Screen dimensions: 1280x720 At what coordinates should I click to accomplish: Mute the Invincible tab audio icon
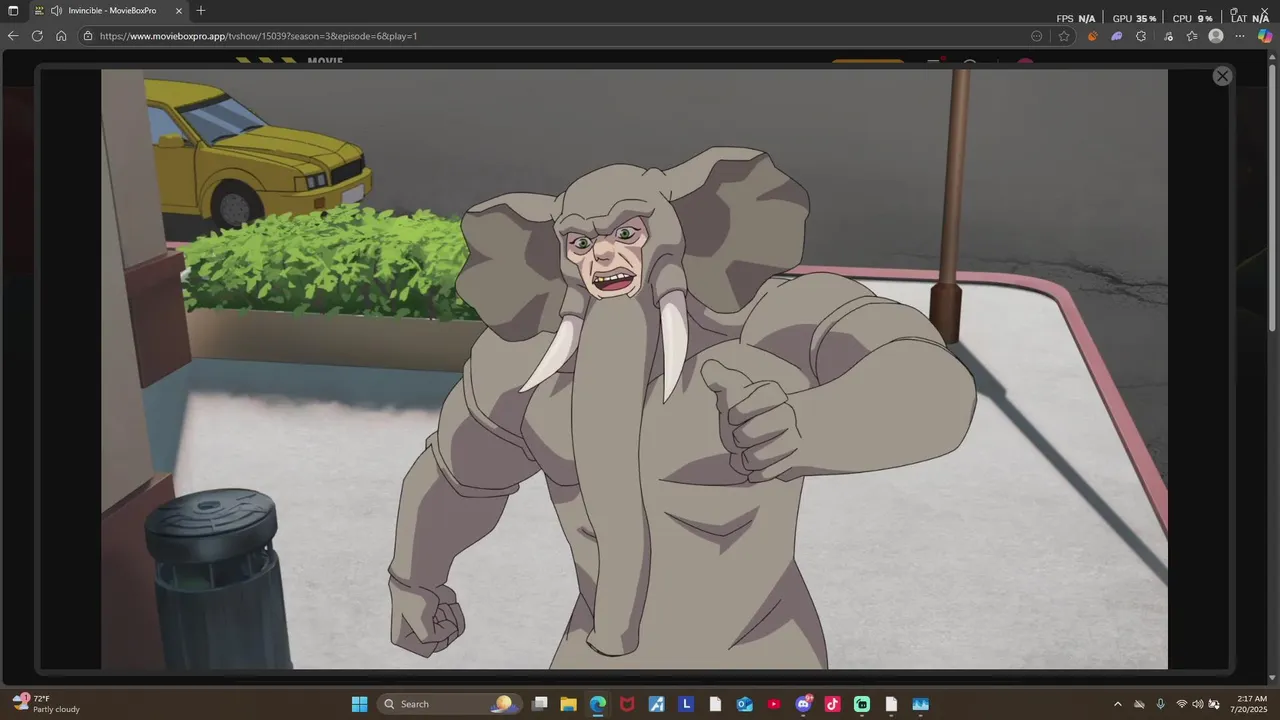56,11
